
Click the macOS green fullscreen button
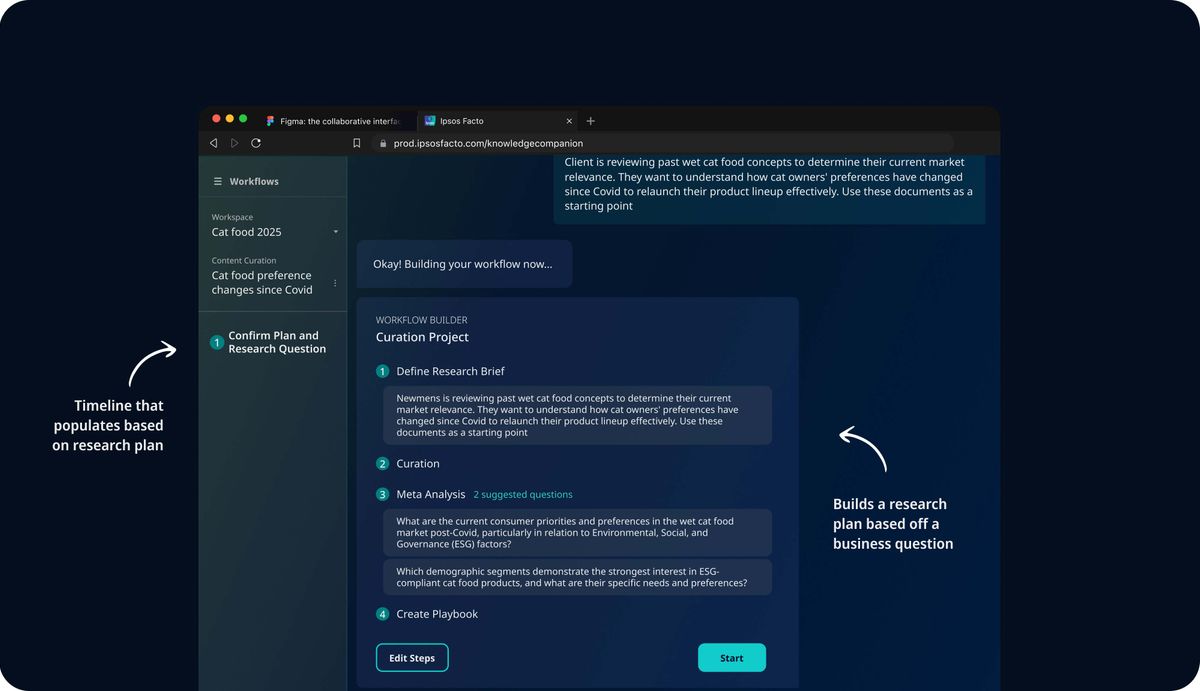[243, 119]
